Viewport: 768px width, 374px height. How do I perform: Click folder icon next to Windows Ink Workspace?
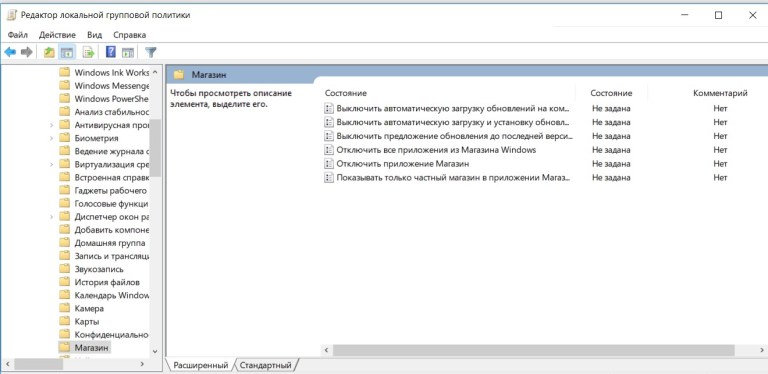click(x=64, y=72)
